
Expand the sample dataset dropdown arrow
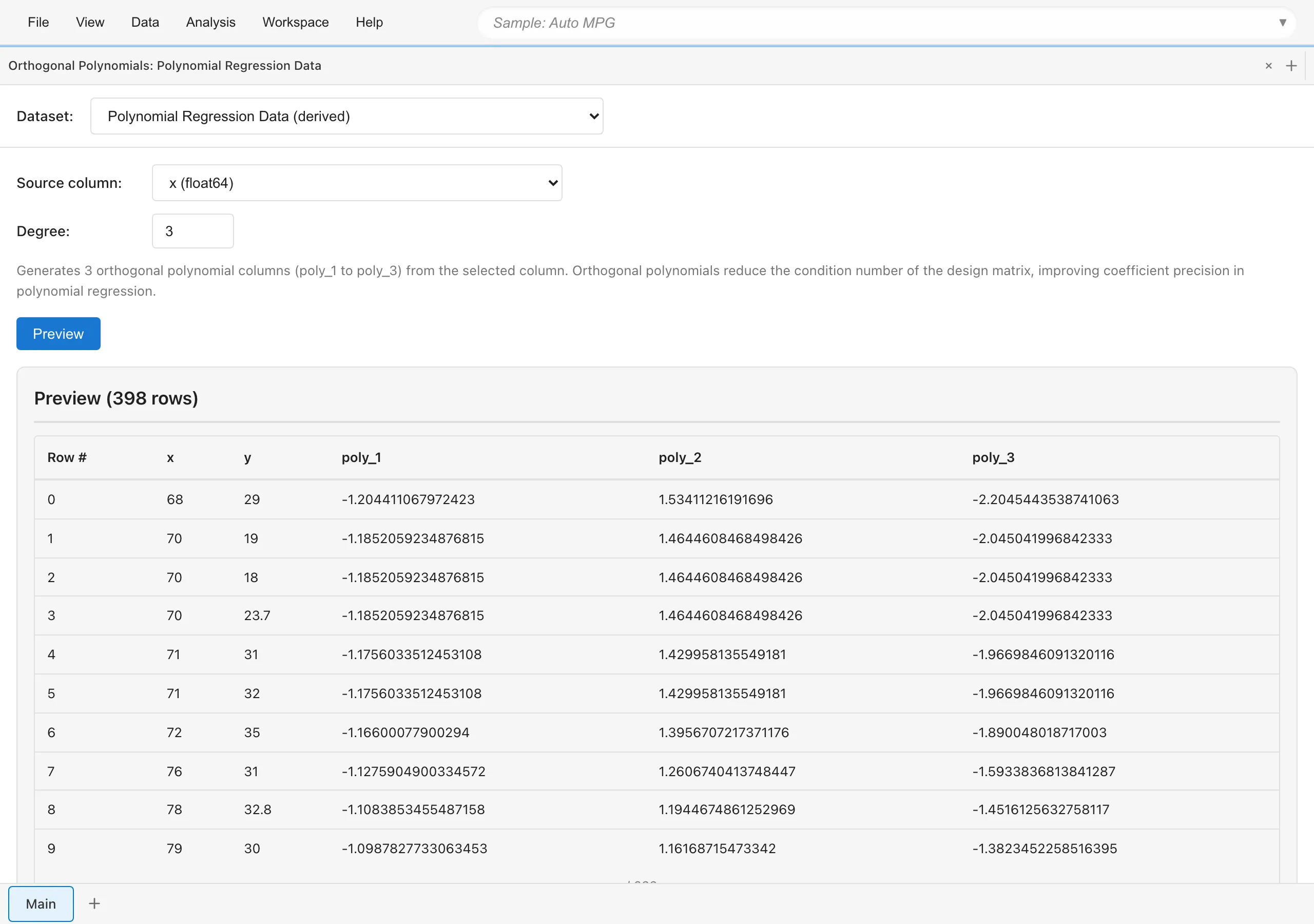point(1282,23)
